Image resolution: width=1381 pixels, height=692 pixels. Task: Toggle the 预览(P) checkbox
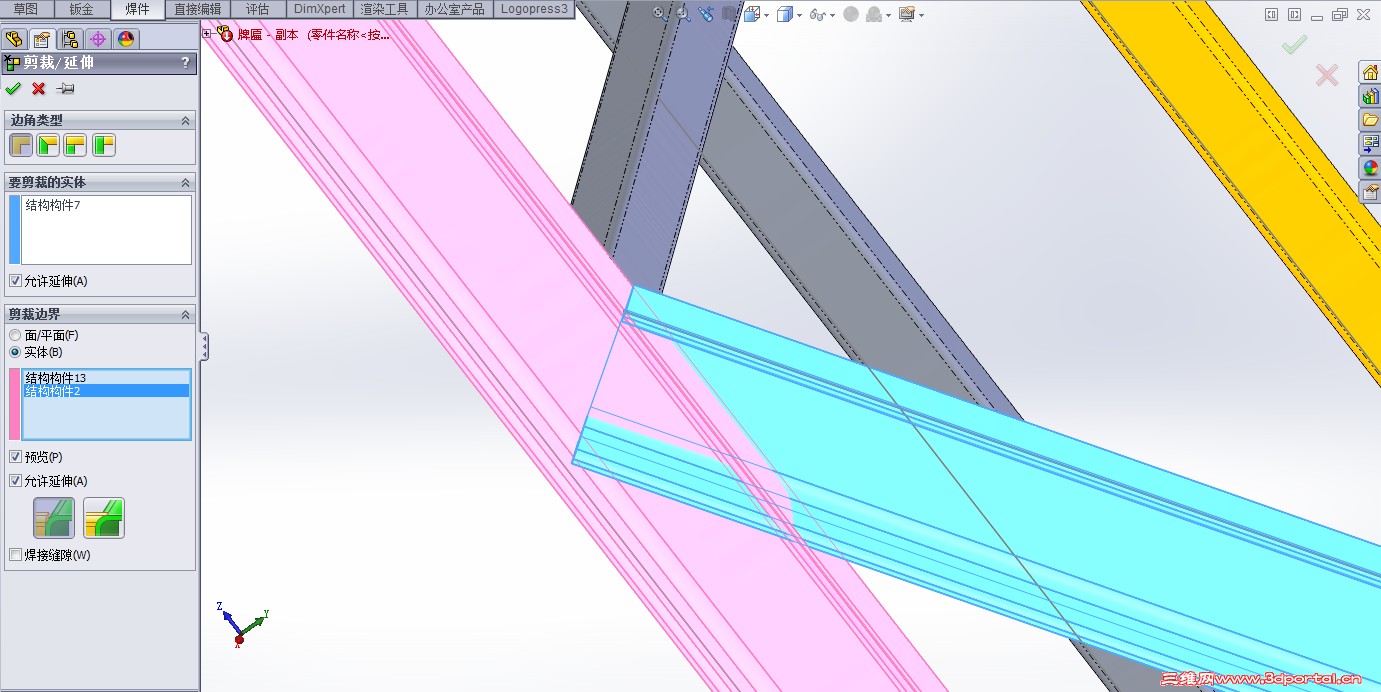(14, 457)
